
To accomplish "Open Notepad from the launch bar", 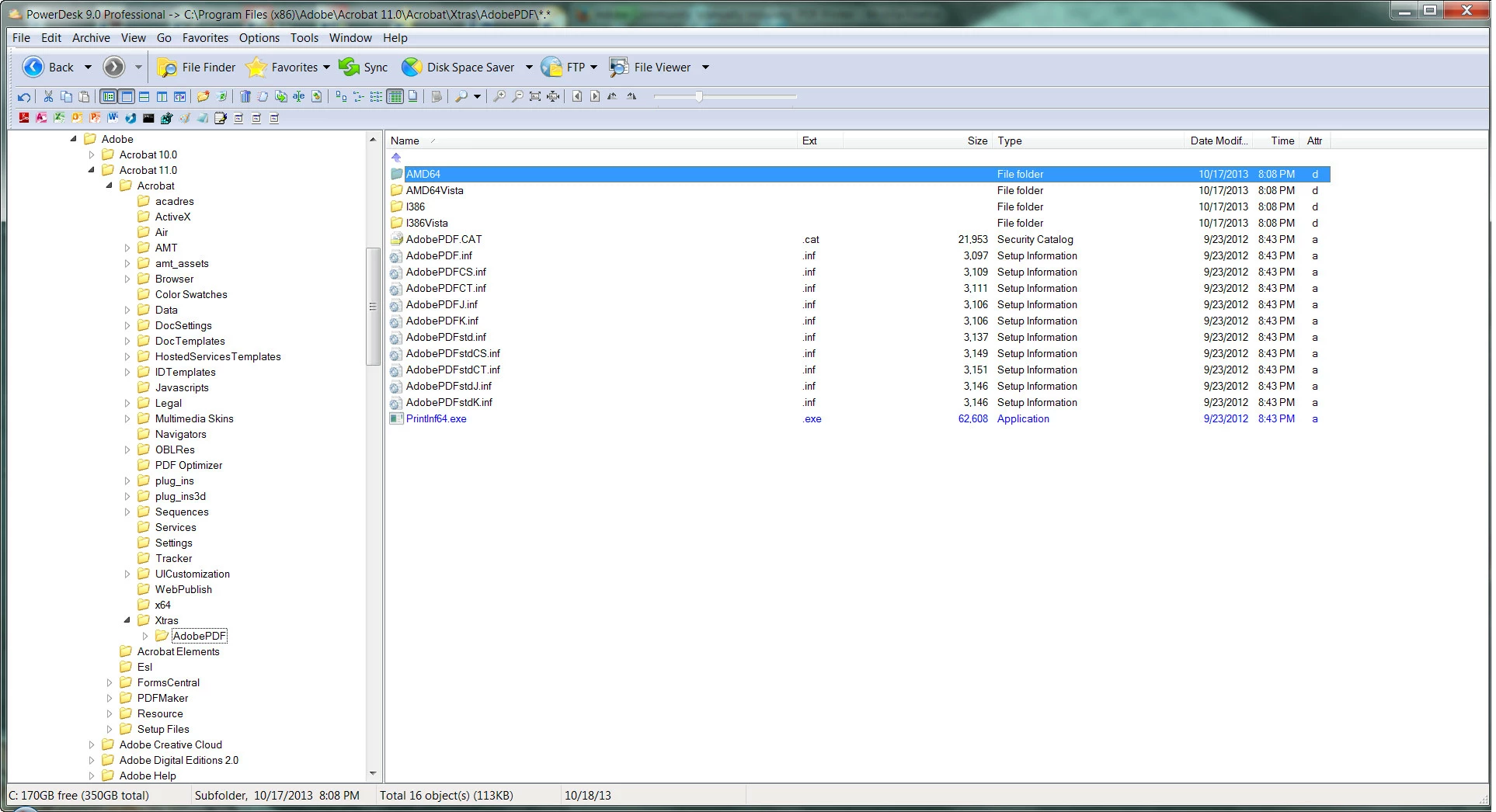I will [x=221, y=118].
